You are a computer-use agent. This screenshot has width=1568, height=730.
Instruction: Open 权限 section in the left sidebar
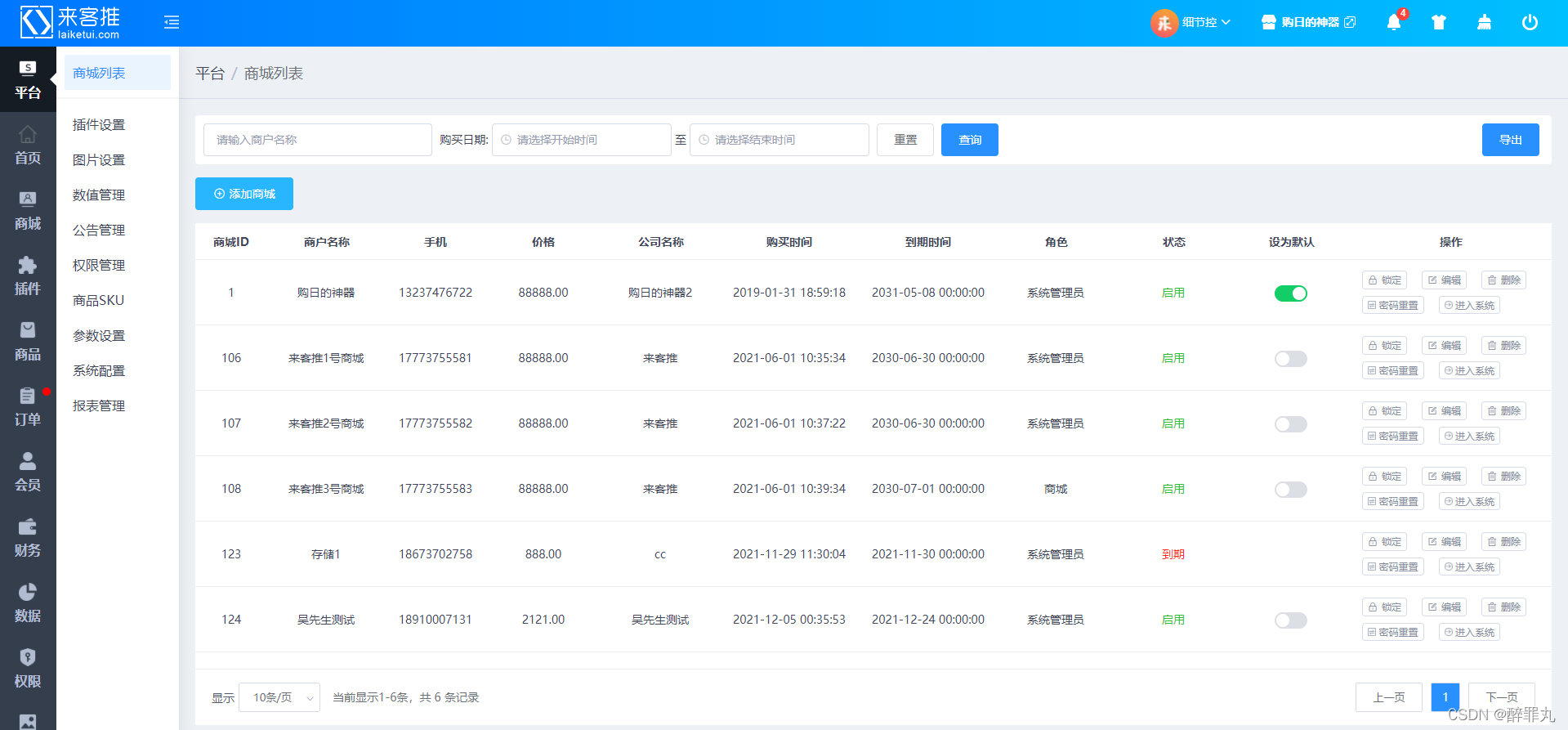(28, 669)
